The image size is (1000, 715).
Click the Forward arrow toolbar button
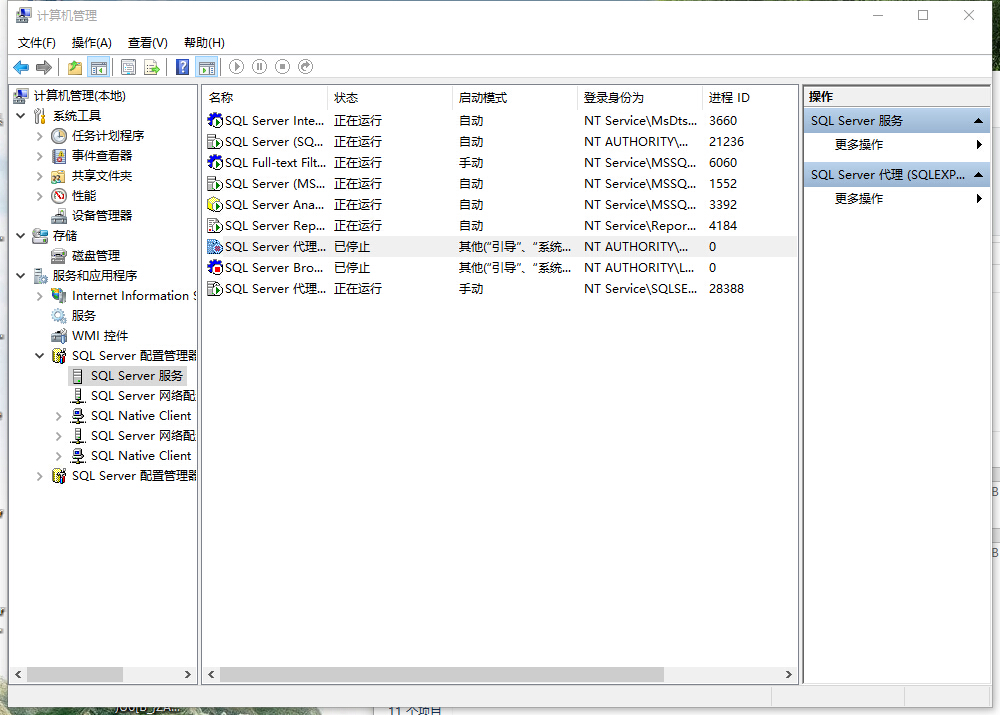43,67
